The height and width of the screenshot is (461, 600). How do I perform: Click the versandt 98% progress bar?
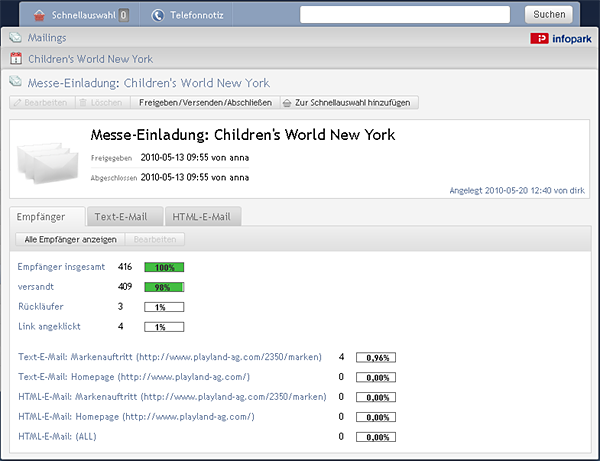coord(164,287)
